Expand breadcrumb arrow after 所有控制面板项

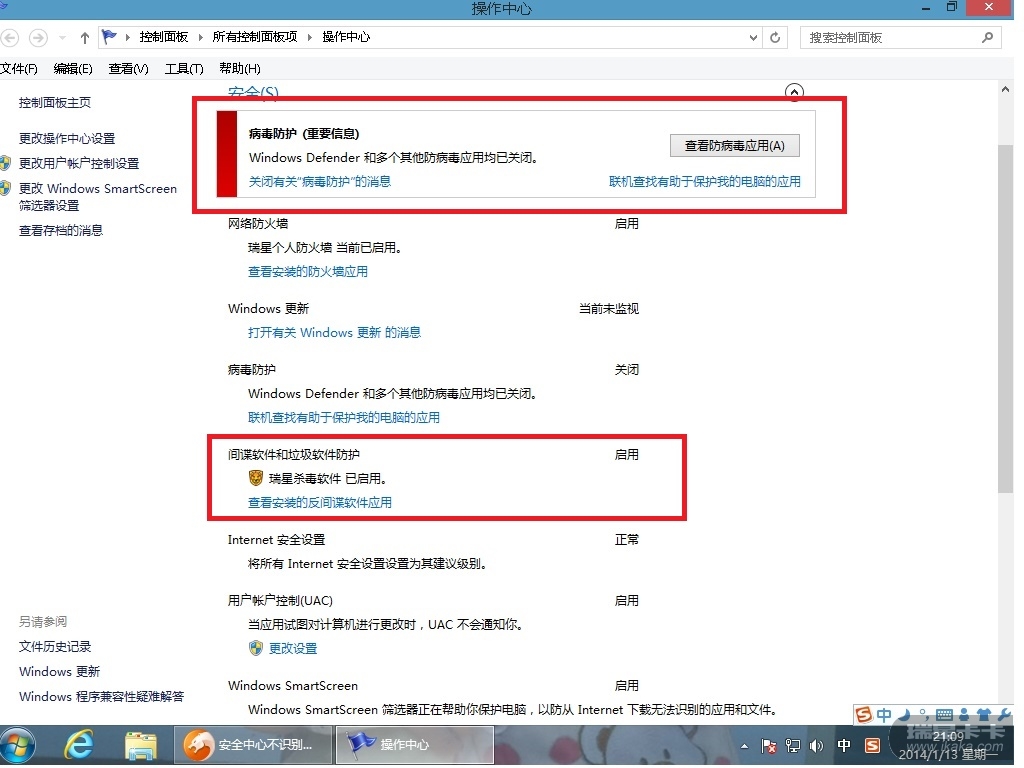310,37
